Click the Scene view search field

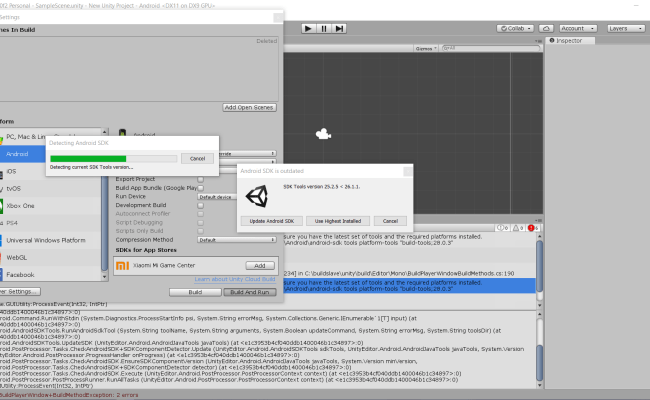(491, 48)
